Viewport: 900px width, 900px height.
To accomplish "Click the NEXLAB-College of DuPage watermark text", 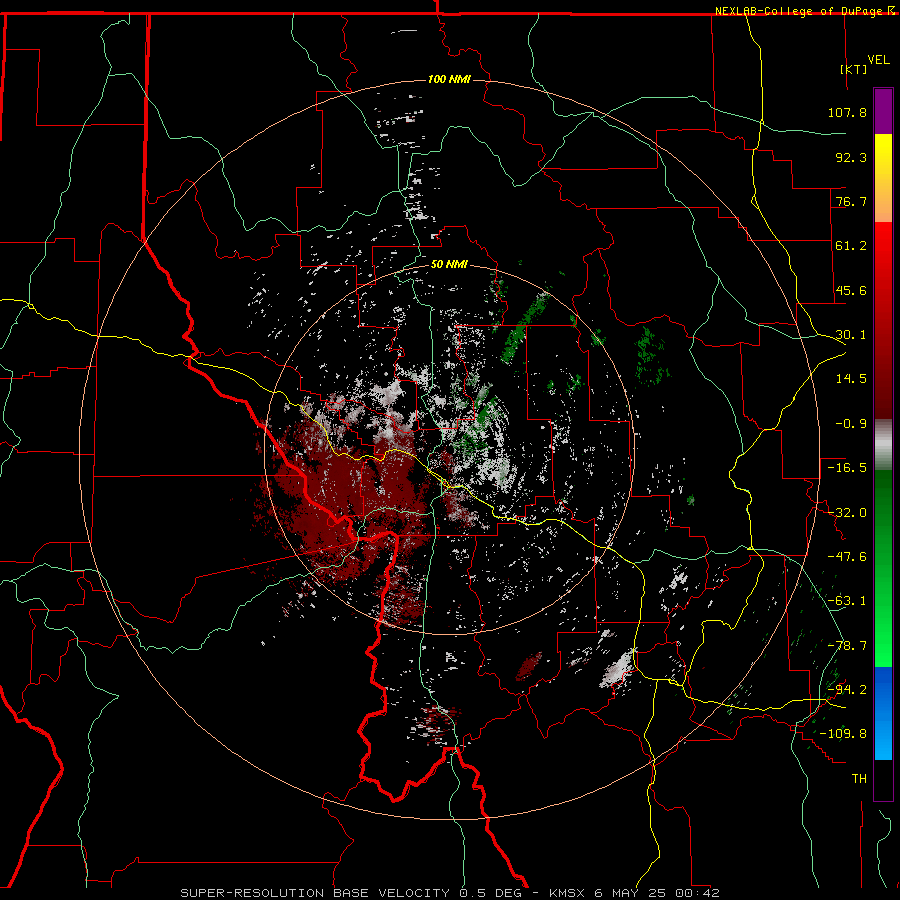I will click(x=804, y=11).
